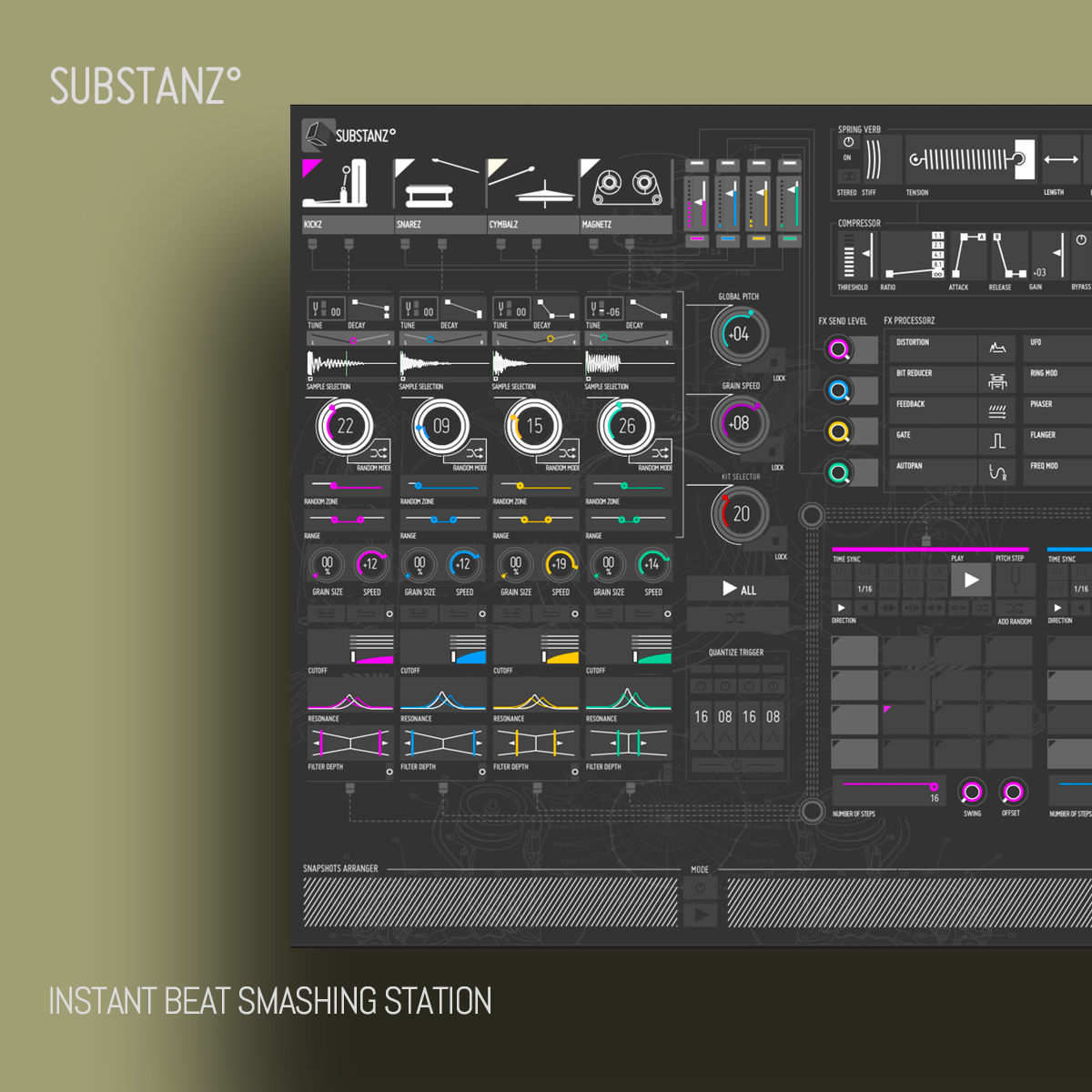Viewport: 1092px width, 1092px height.
Task: Click the Pitch Step tuning fork icon
Action: coord(1015,579)
